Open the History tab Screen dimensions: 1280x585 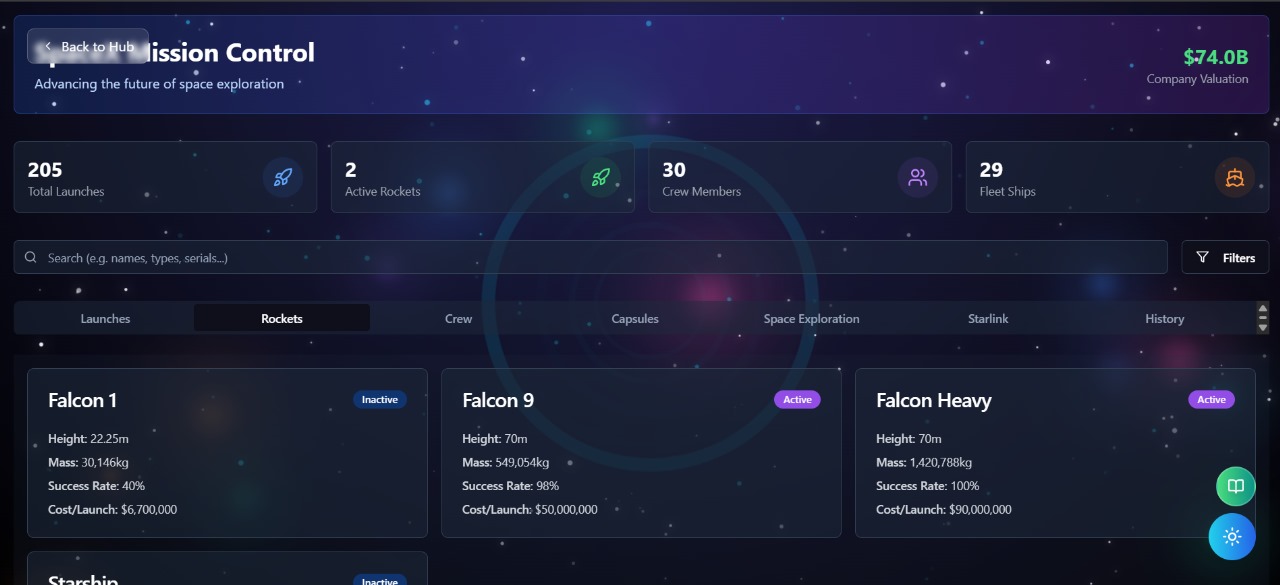(1164, 318)
